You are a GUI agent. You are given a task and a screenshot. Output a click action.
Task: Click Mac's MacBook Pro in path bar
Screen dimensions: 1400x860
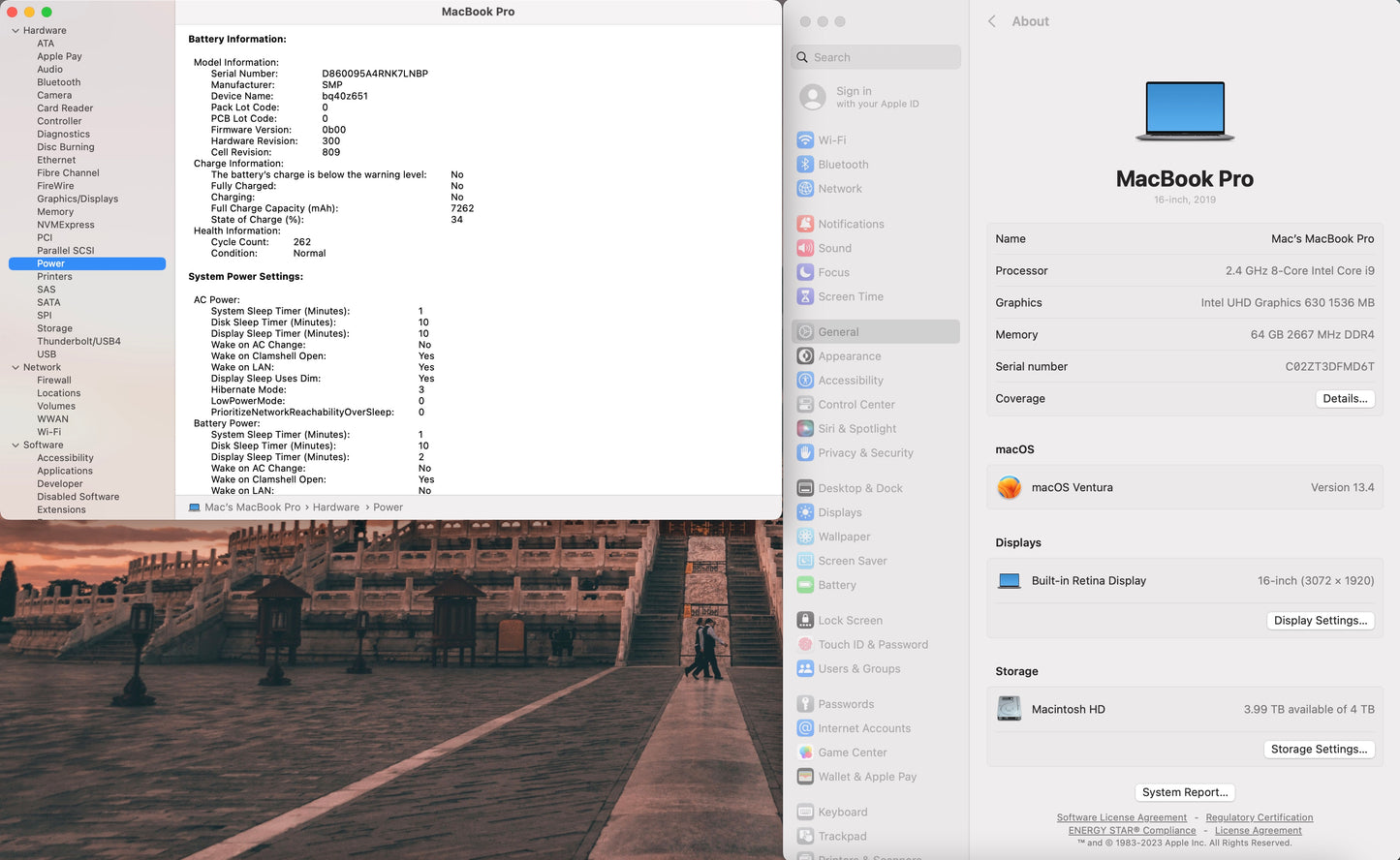252,507
